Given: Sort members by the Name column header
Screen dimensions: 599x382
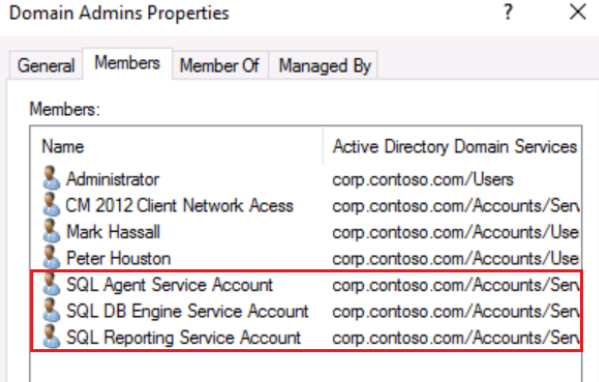Looking at the screenshot, I should [176, 147].
